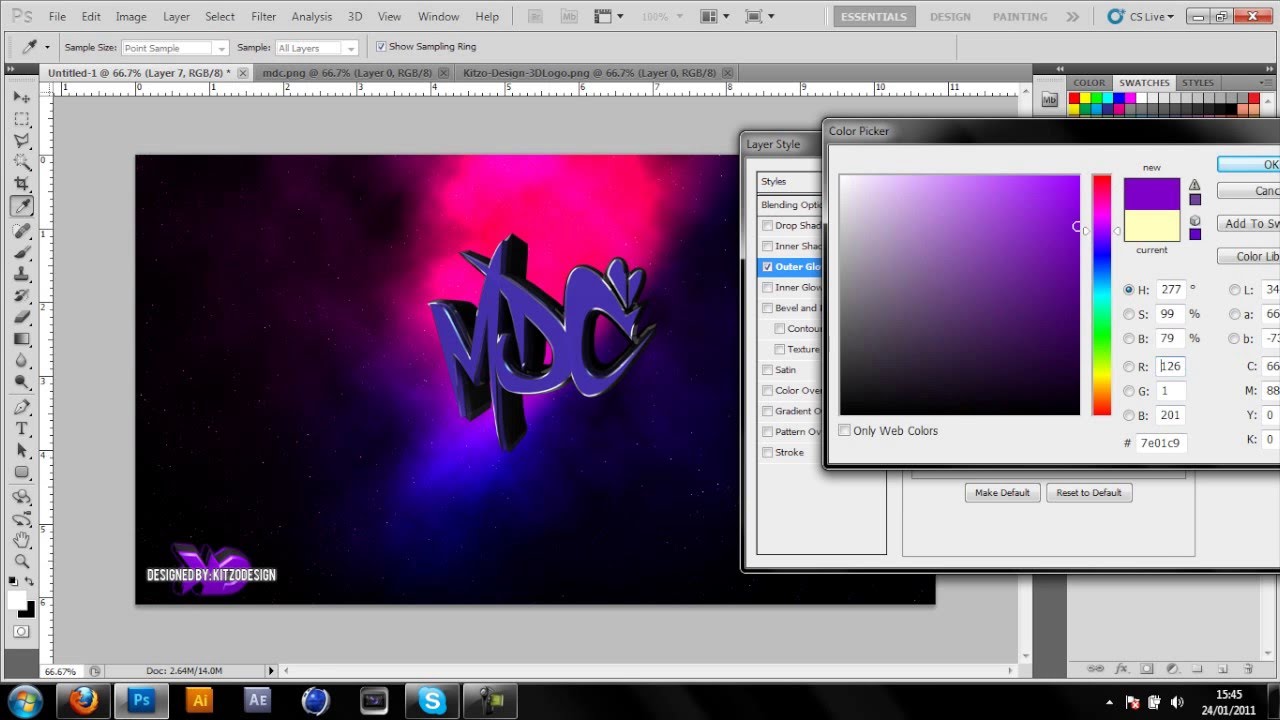Select the Path Selection tool

click(22, 451)
